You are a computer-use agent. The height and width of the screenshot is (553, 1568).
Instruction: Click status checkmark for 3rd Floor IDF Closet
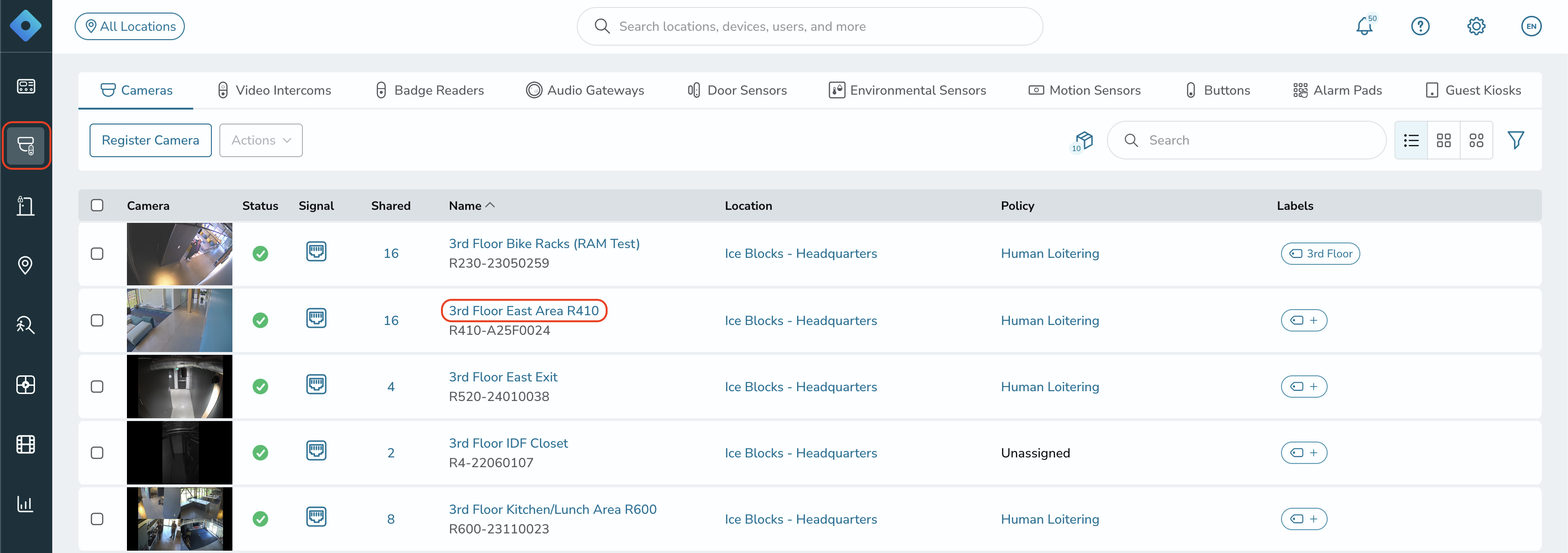click(260, 453)
